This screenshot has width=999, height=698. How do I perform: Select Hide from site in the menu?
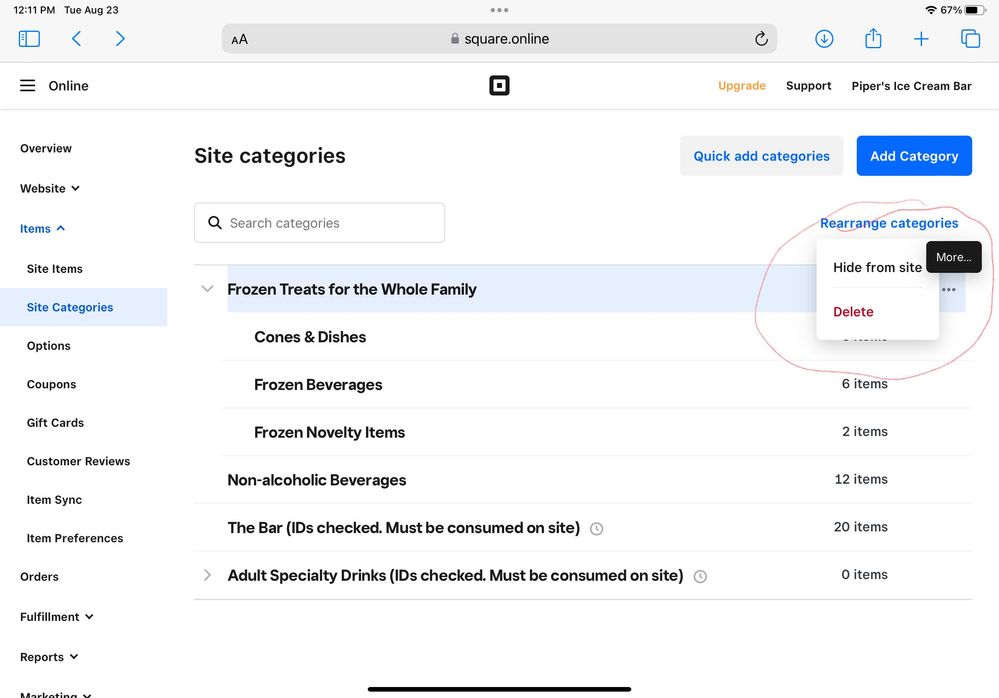click(x=877, y=267)
